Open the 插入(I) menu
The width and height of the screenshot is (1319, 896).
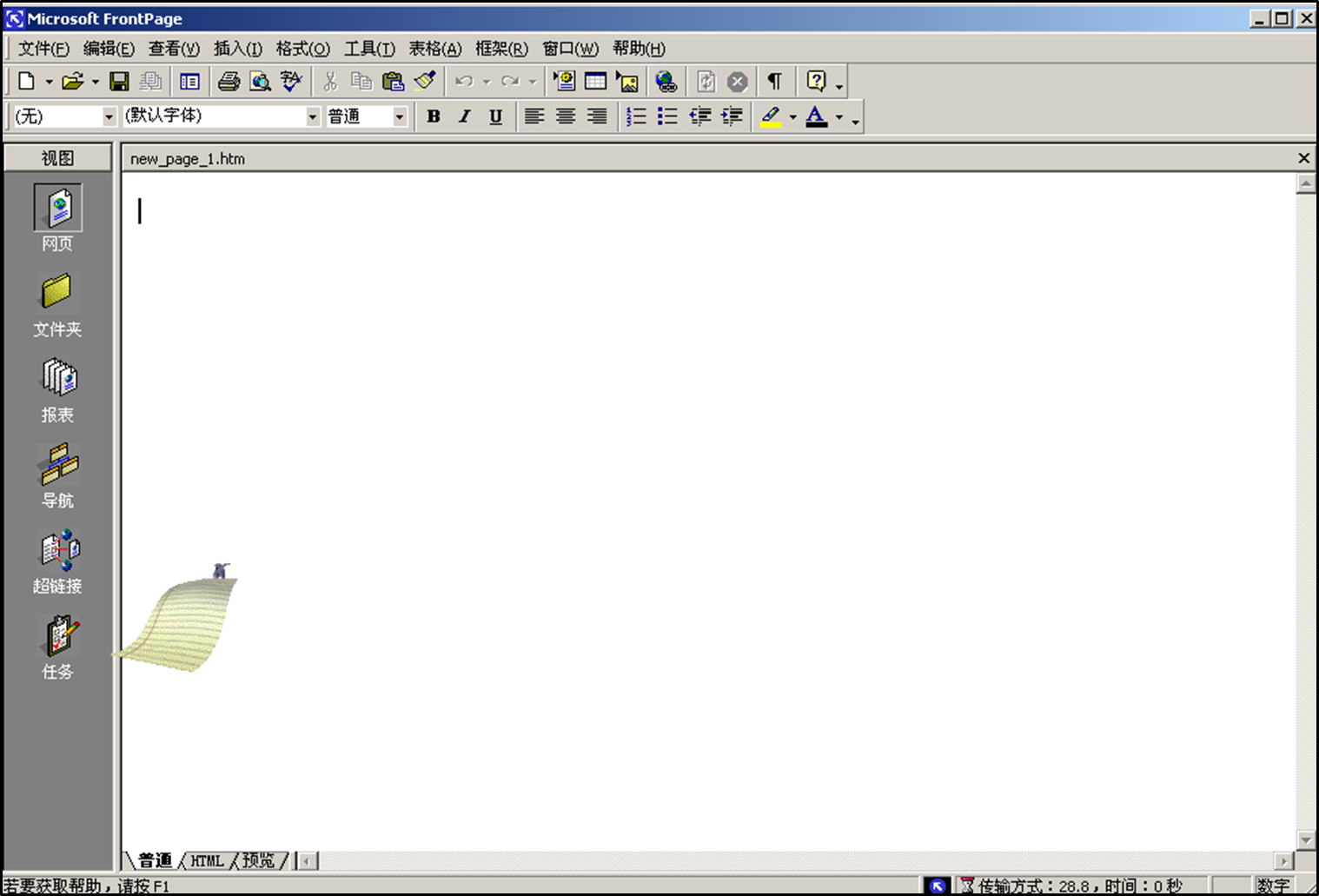pyautogui.click(x=236, y=49)
